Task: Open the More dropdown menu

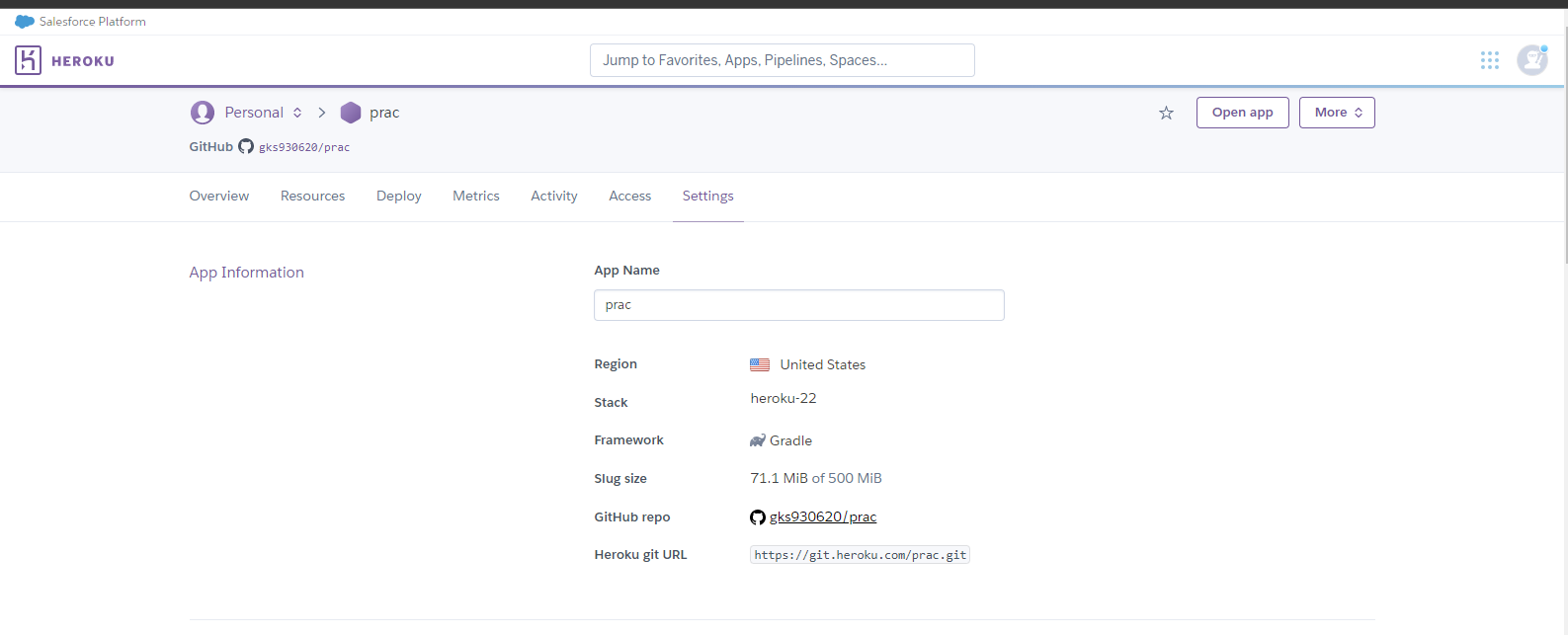Action: coord(1337,113)
